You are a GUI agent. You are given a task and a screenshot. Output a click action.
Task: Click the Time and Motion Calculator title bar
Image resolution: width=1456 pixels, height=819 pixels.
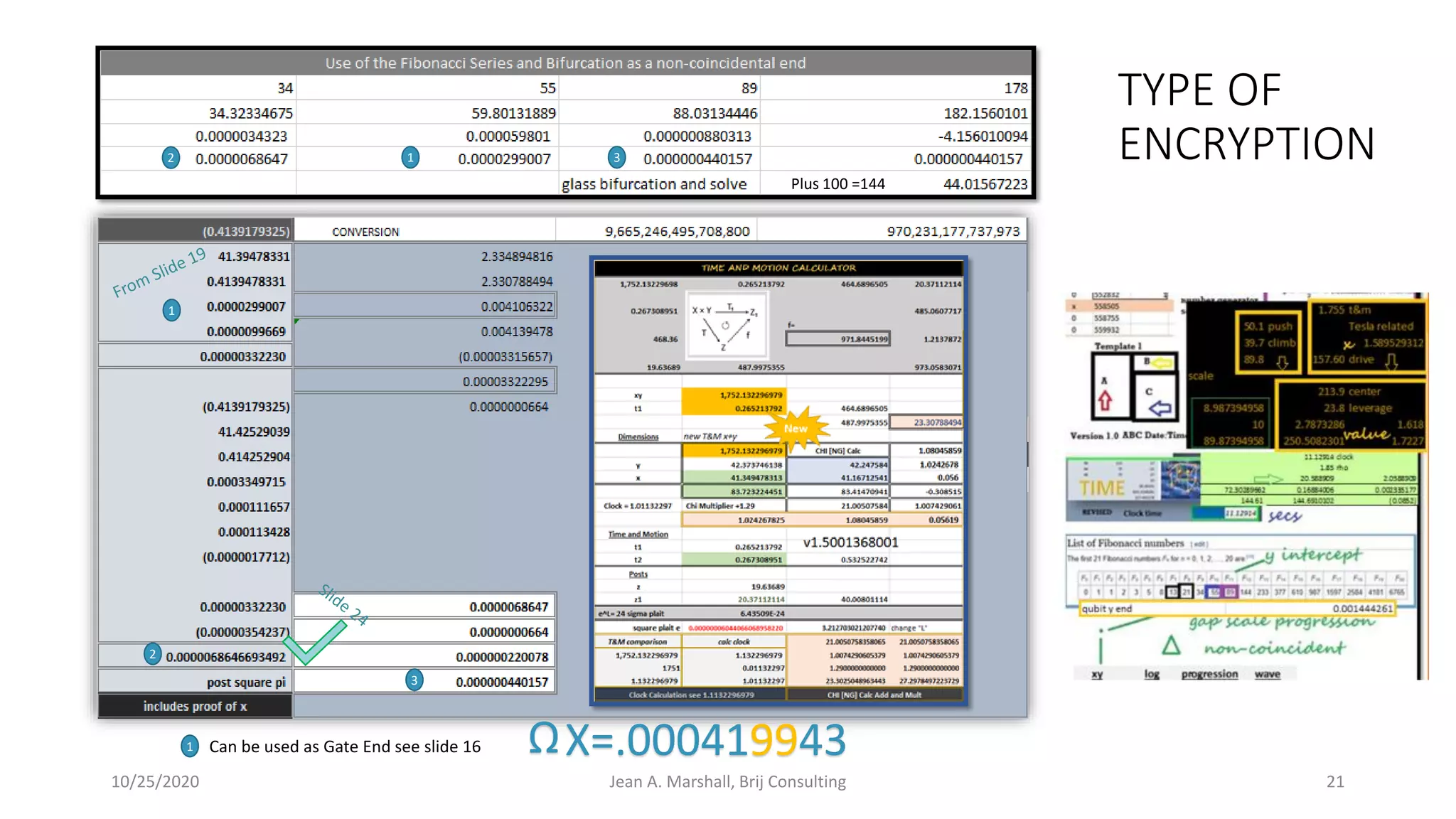tap(778, 268)
